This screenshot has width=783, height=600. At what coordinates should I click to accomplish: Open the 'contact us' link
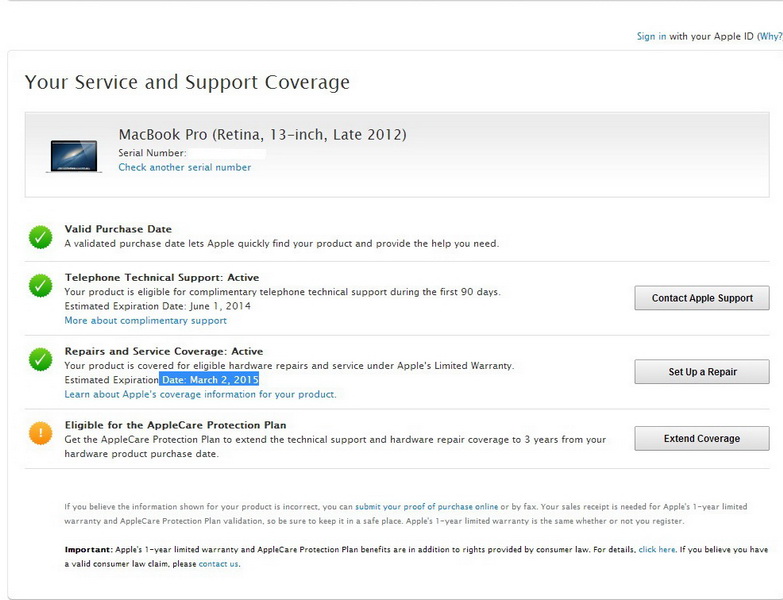(219, 564)
